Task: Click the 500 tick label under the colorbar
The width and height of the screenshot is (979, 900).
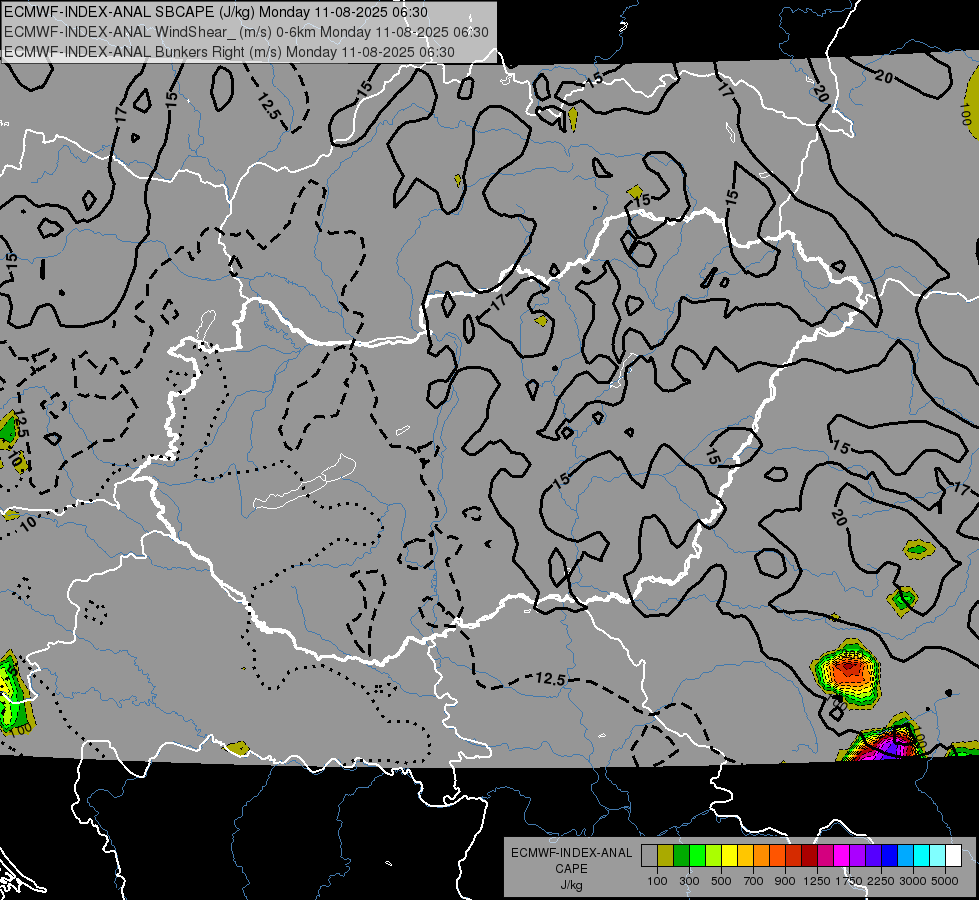Action: click(721, 881)
